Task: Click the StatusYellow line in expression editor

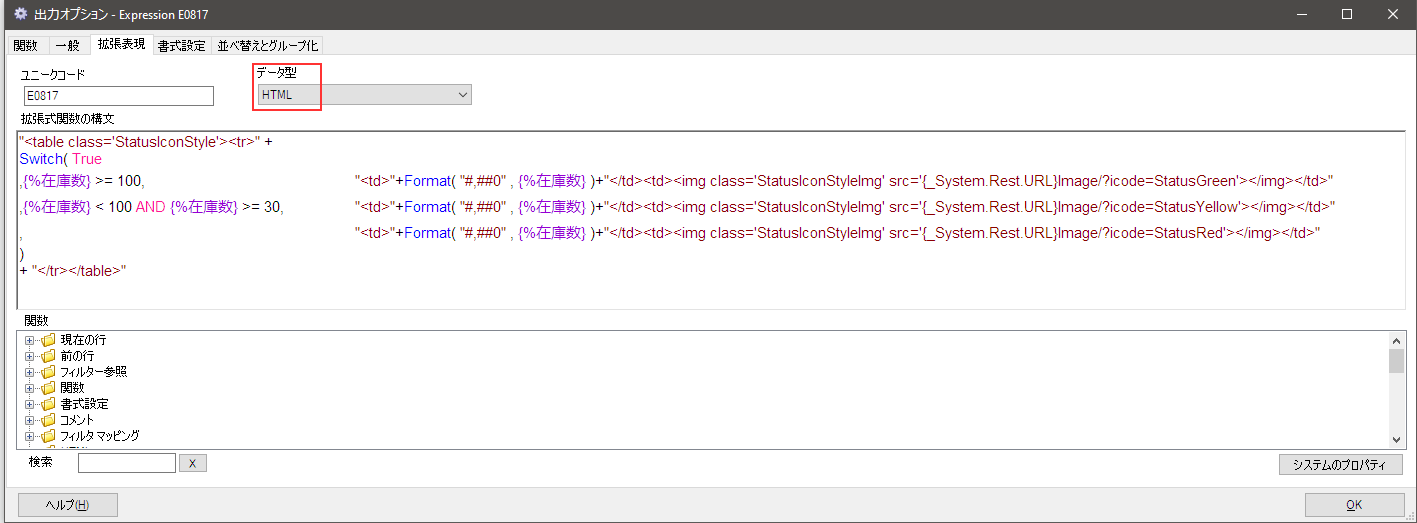Action: pos(678,207)
